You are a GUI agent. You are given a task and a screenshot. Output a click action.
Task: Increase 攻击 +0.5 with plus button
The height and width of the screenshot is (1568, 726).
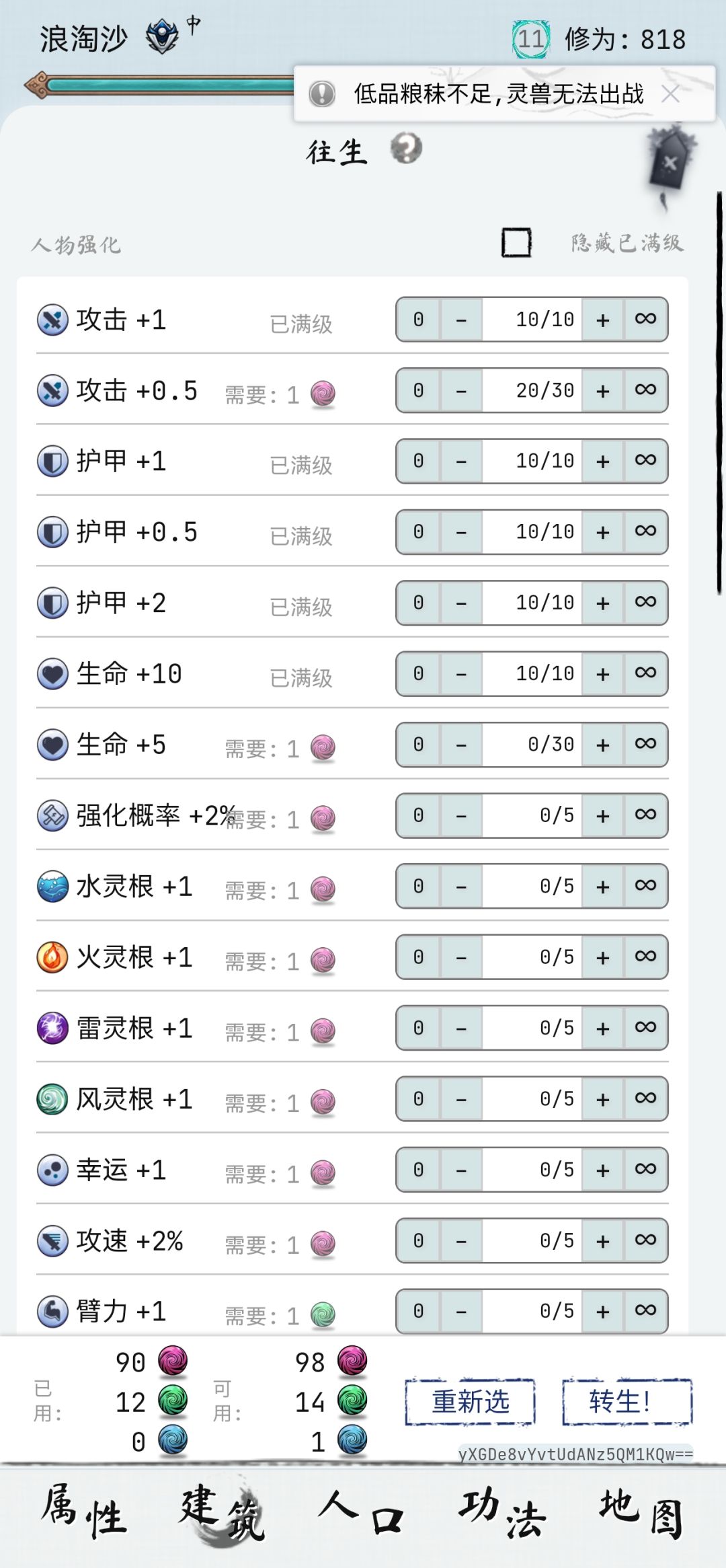(603, 391)
